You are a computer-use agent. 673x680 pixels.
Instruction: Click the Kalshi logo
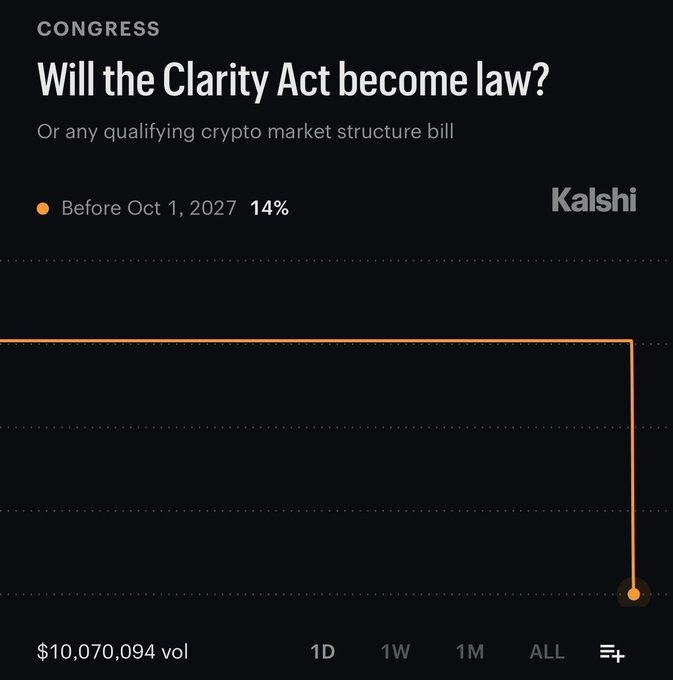(x=594, y=200)
